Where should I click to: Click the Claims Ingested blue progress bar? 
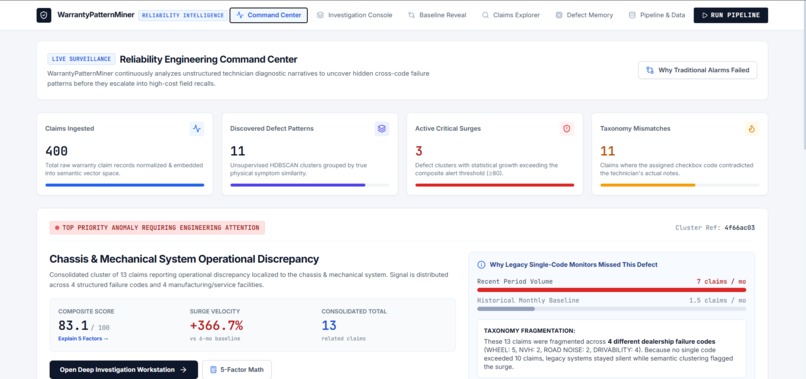pos(124,185)
